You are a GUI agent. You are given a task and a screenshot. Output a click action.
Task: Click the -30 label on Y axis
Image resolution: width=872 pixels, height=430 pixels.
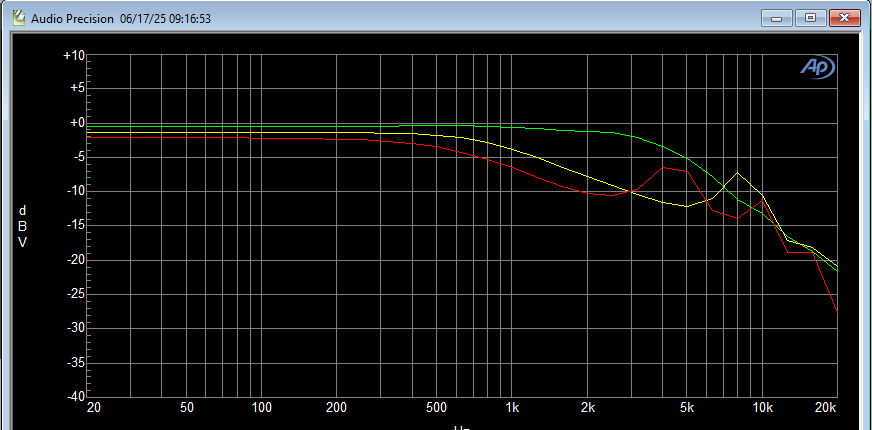[75, 329]
